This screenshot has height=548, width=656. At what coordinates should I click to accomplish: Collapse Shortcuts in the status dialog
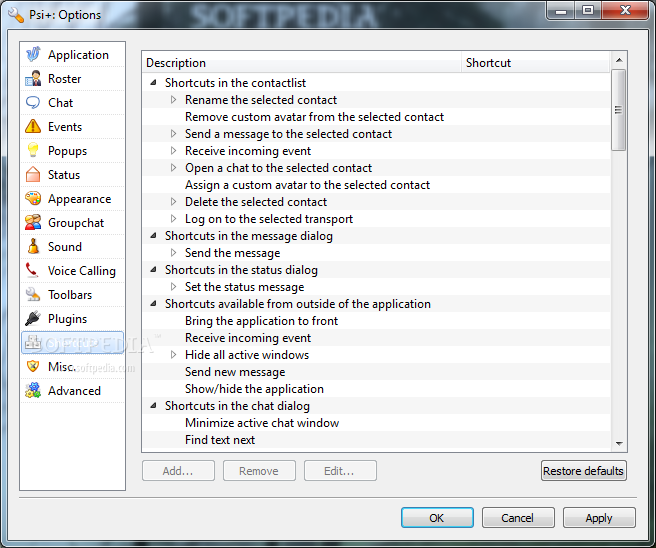coord(154,270)
